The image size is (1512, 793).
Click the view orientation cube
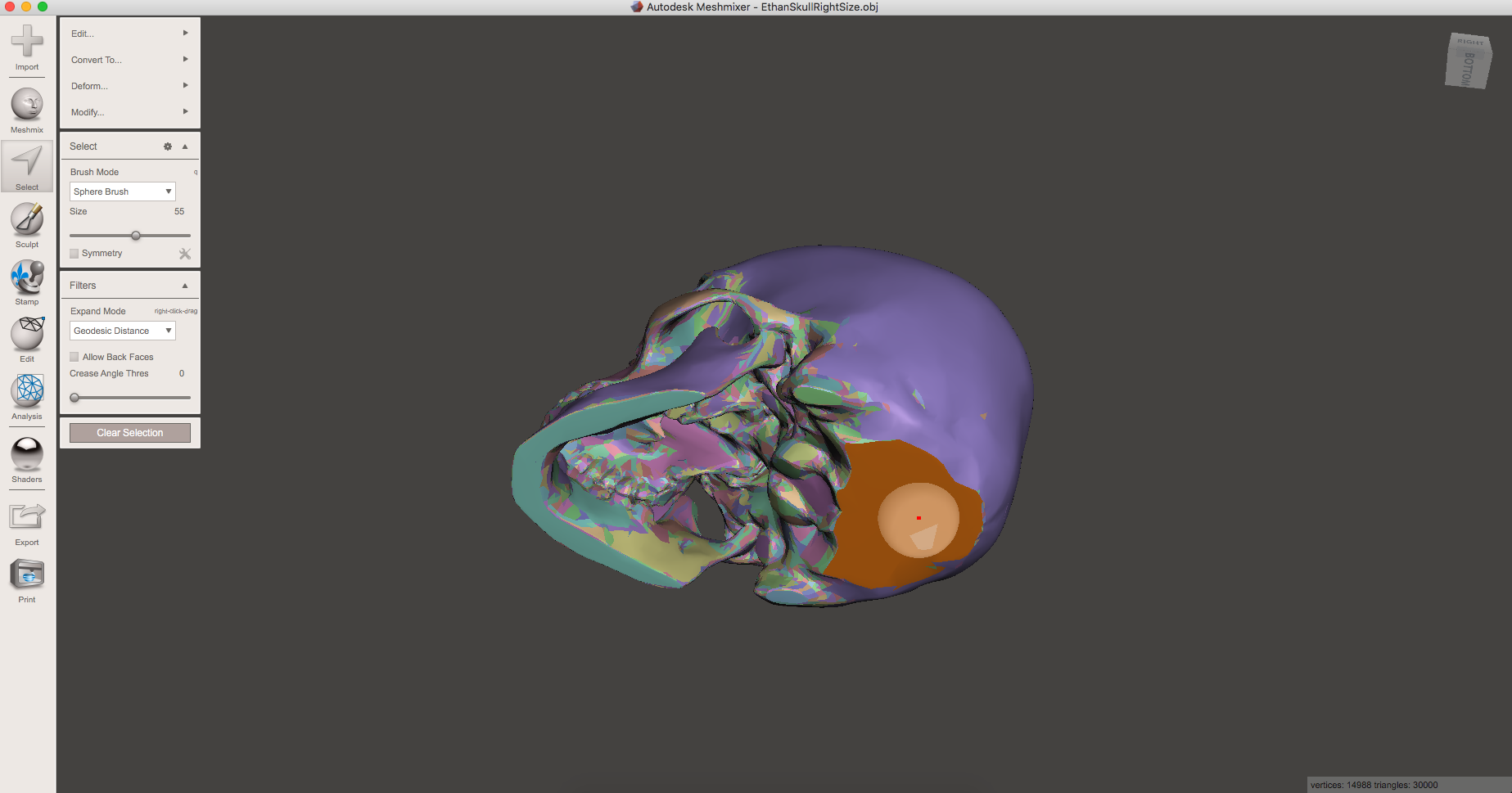pos(1468,61)
